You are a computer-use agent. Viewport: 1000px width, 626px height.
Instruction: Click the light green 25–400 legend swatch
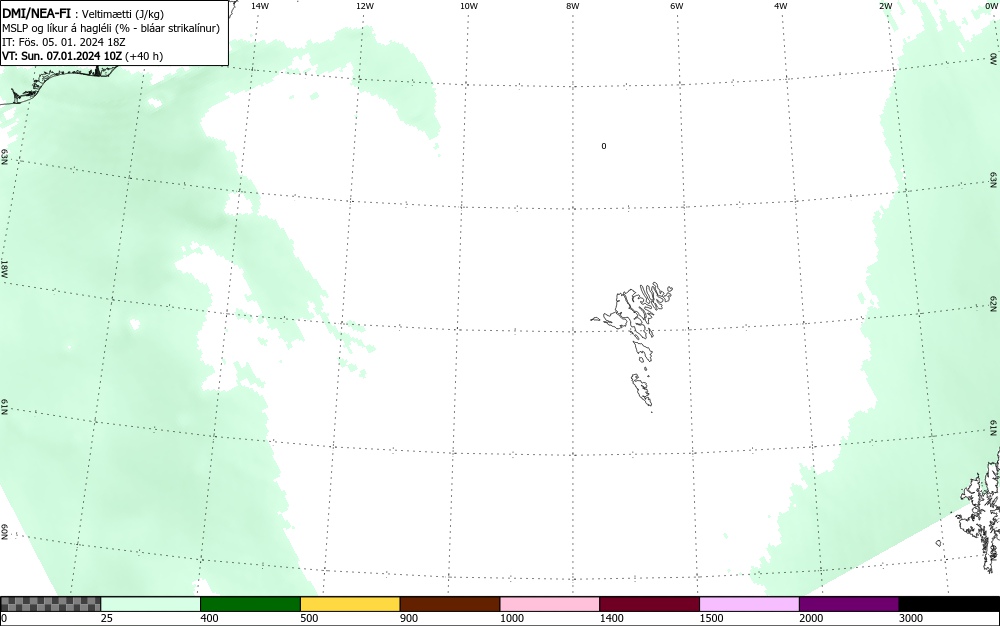pos(151,604)
